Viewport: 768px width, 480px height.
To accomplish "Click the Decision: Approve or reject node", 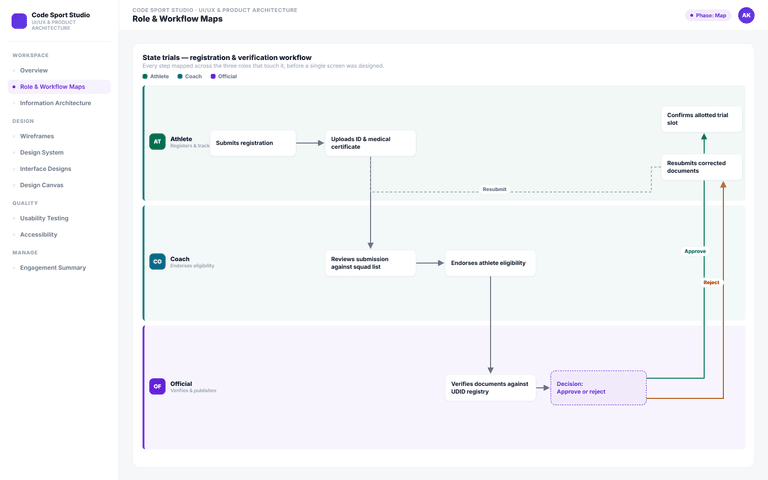I will [599, 388].
